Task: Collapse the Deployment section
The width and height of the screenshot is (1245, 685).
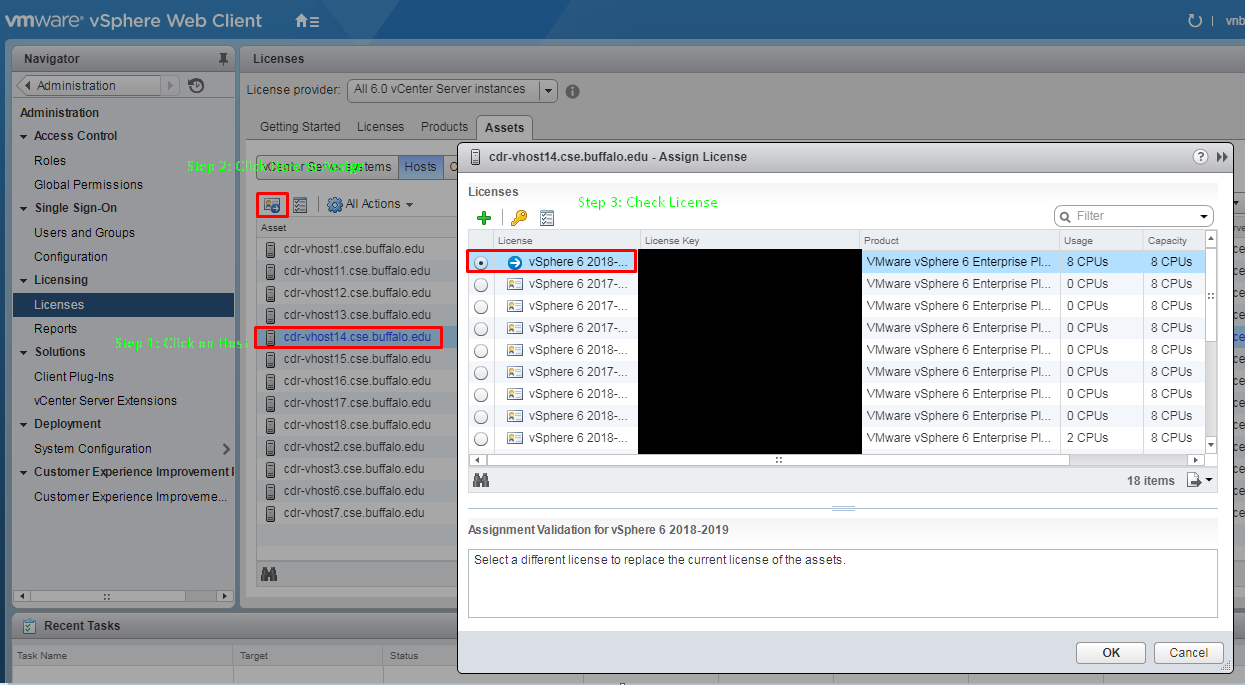Action: tap(24, 424)
